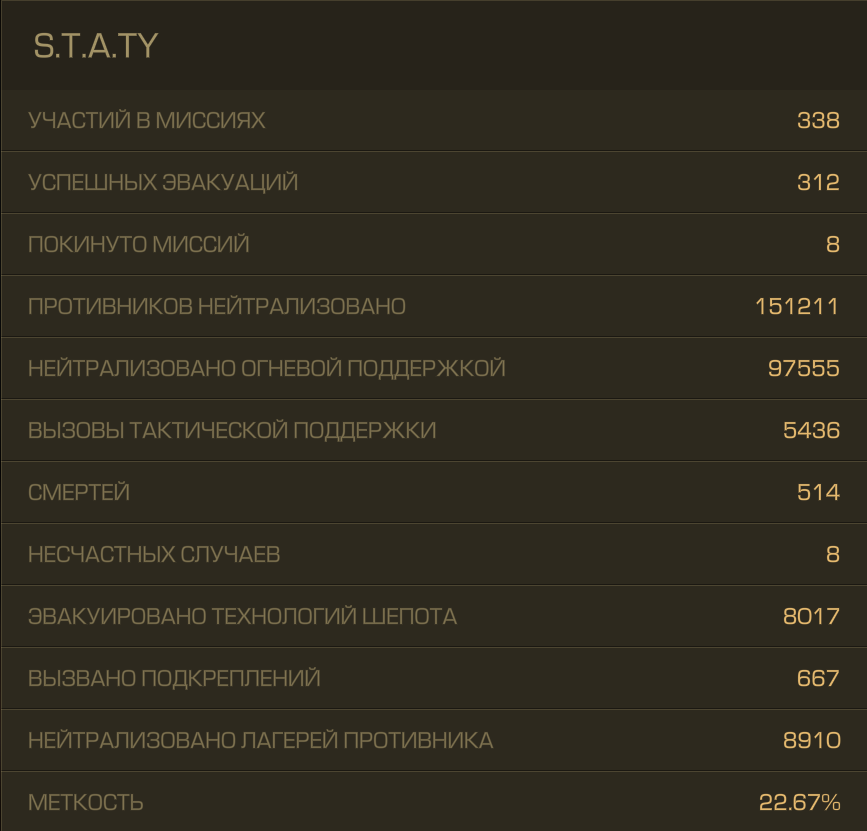The image size is (867, 831).
Task: Click the СМЕРТЕЙ stat label
Action: pos(79,492)
